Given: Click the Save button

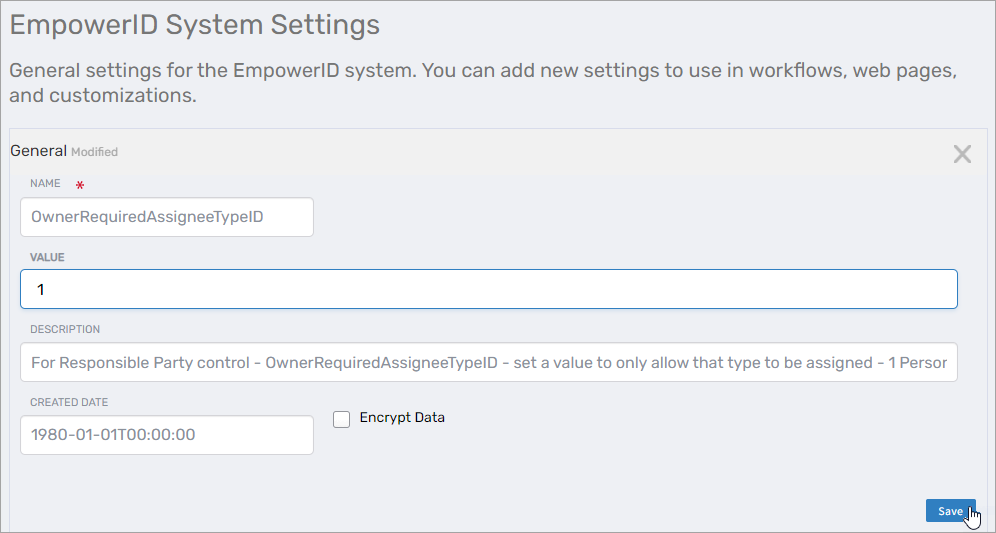Looking at the screenshot, I should (x=949, y=511).
